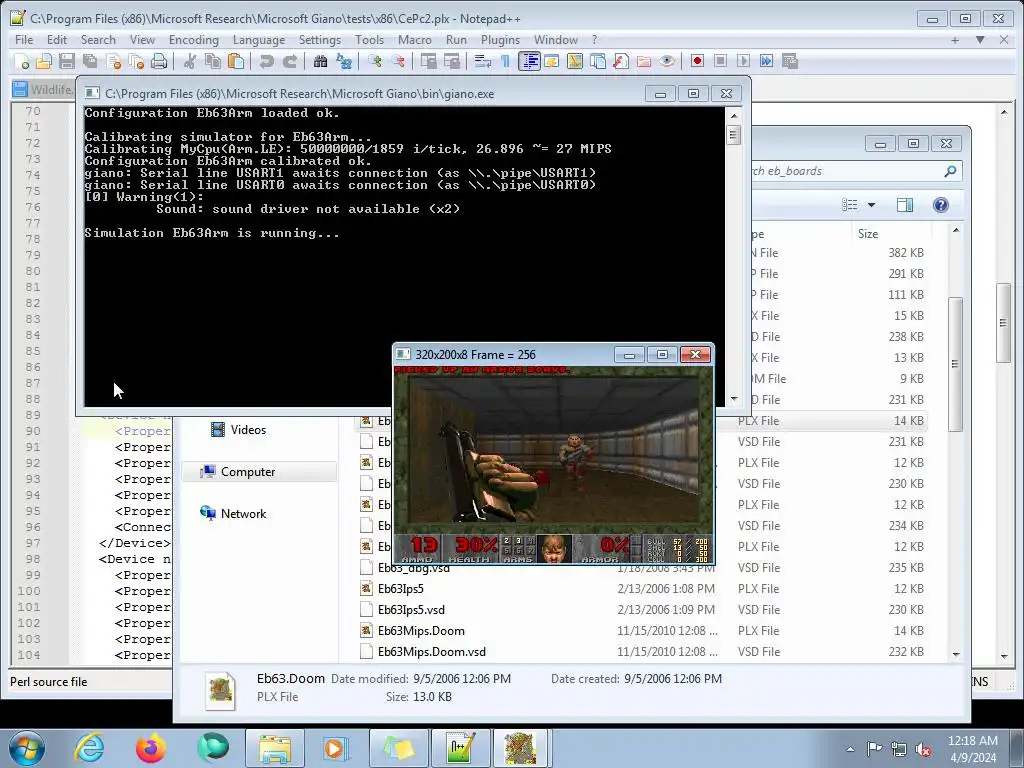
Task: Select the Eb63Mips.Doom file
Action: tap(421, 631)
